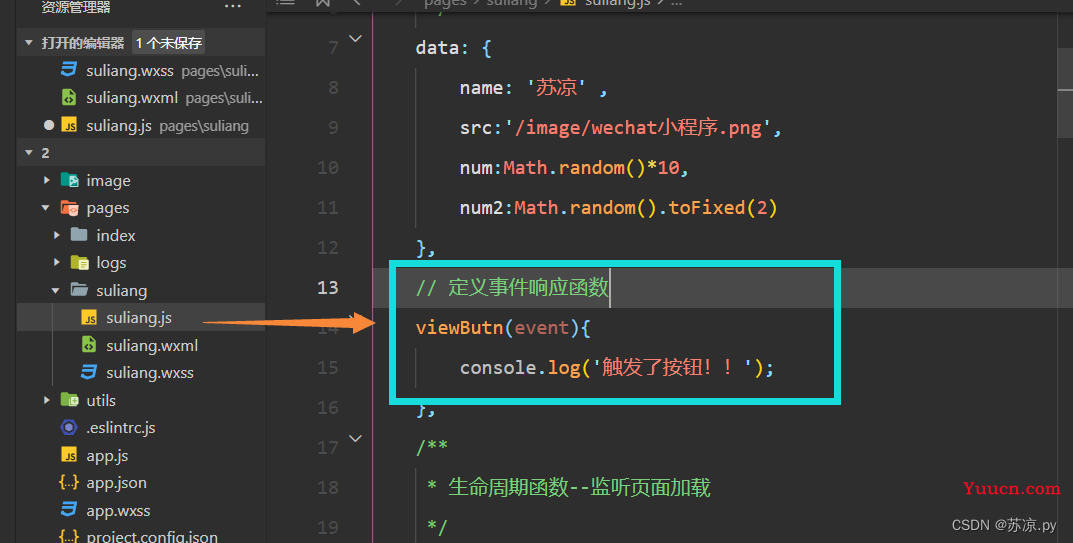Expand the logs folder arrow
This screenshot has height=543, width=1073.
tap(57, 262)
